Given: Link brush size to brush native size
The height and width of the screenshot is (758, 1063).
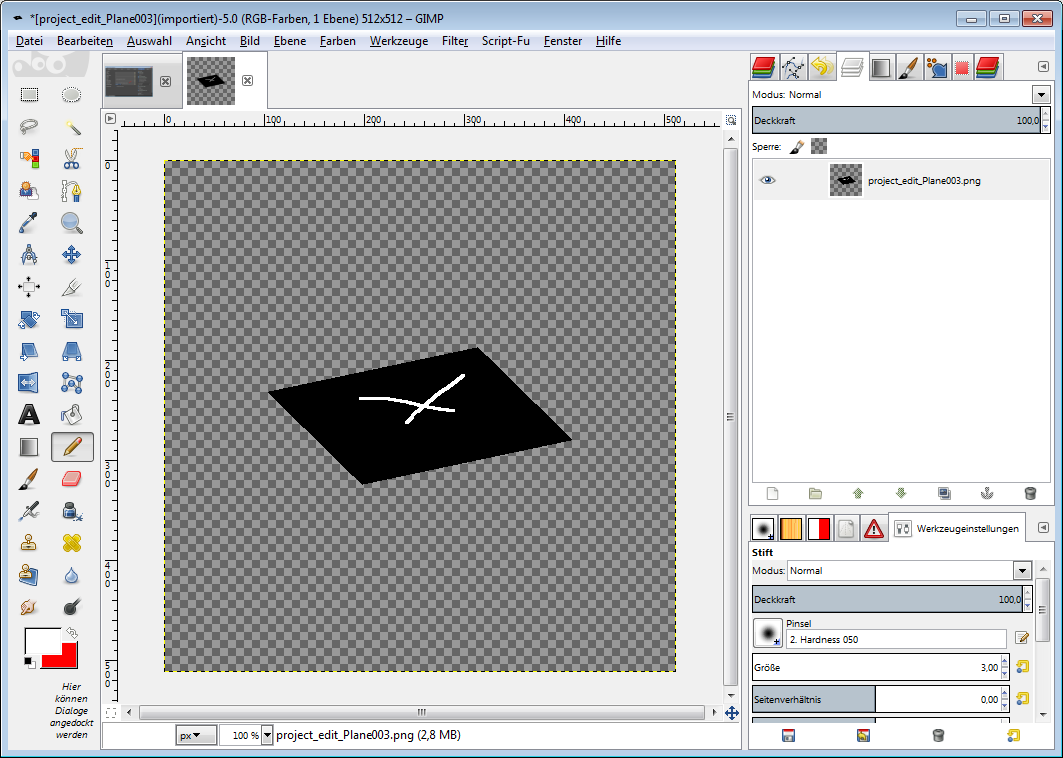Looking at the screenshot, I should click(x=1022, y=667).
